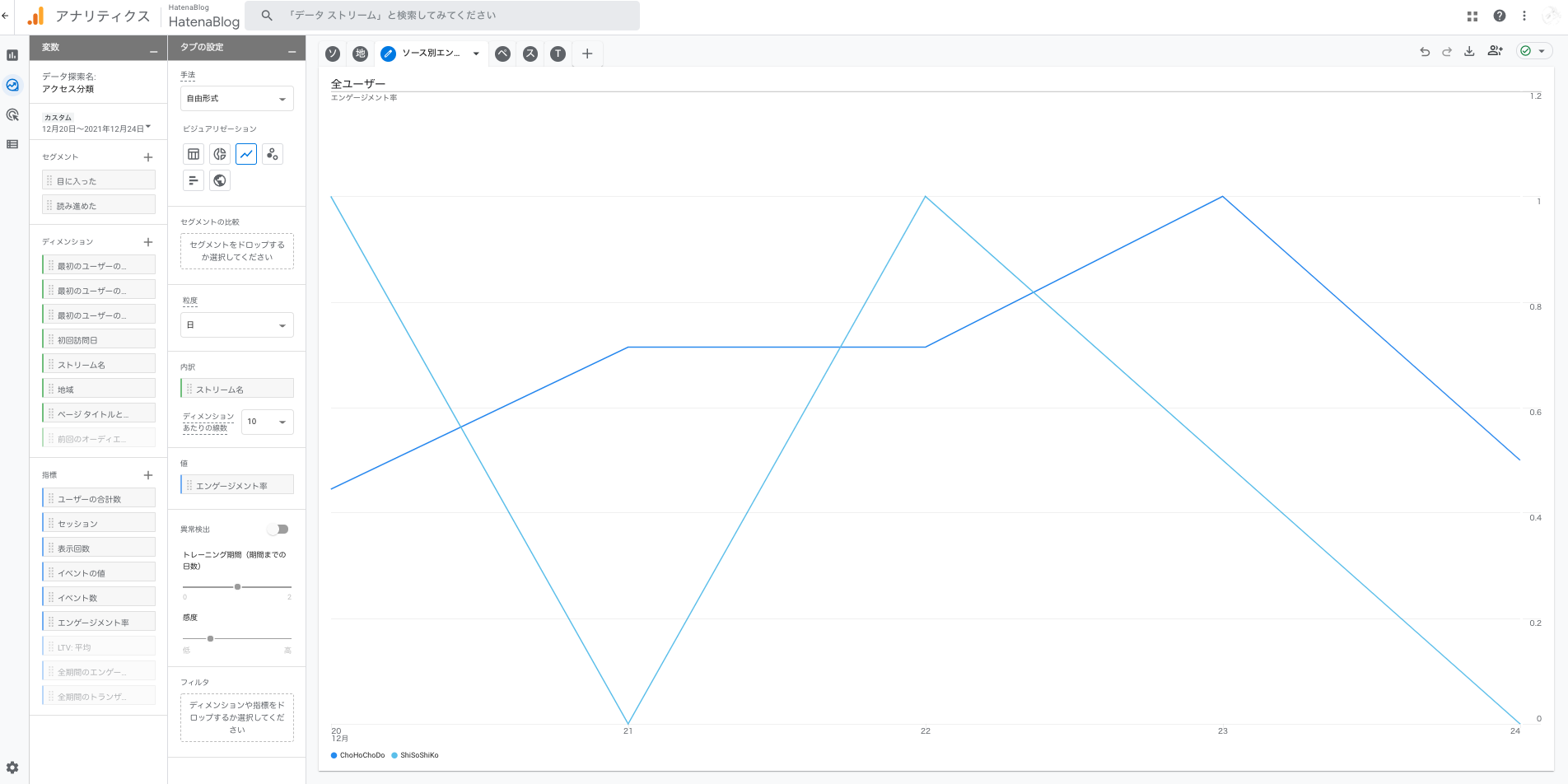Open the sampling status dropdown with green check
Image resolution: width=1568 pixels, height=784 pixels.
tap(1534, 51)
